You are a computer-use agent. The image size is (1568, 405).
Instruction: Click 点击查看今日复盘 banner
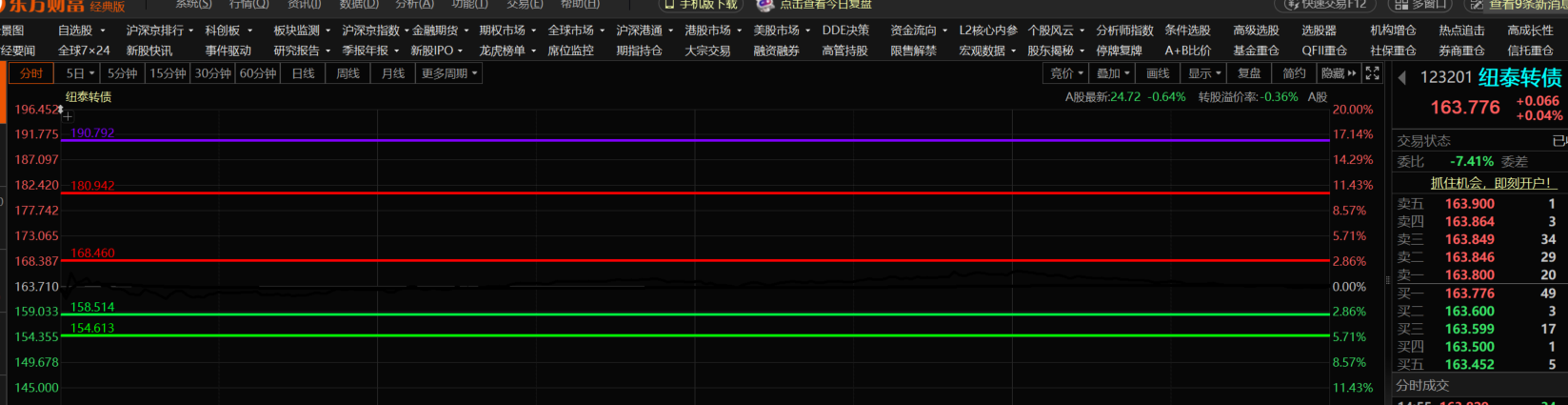[x=816, y=5]
